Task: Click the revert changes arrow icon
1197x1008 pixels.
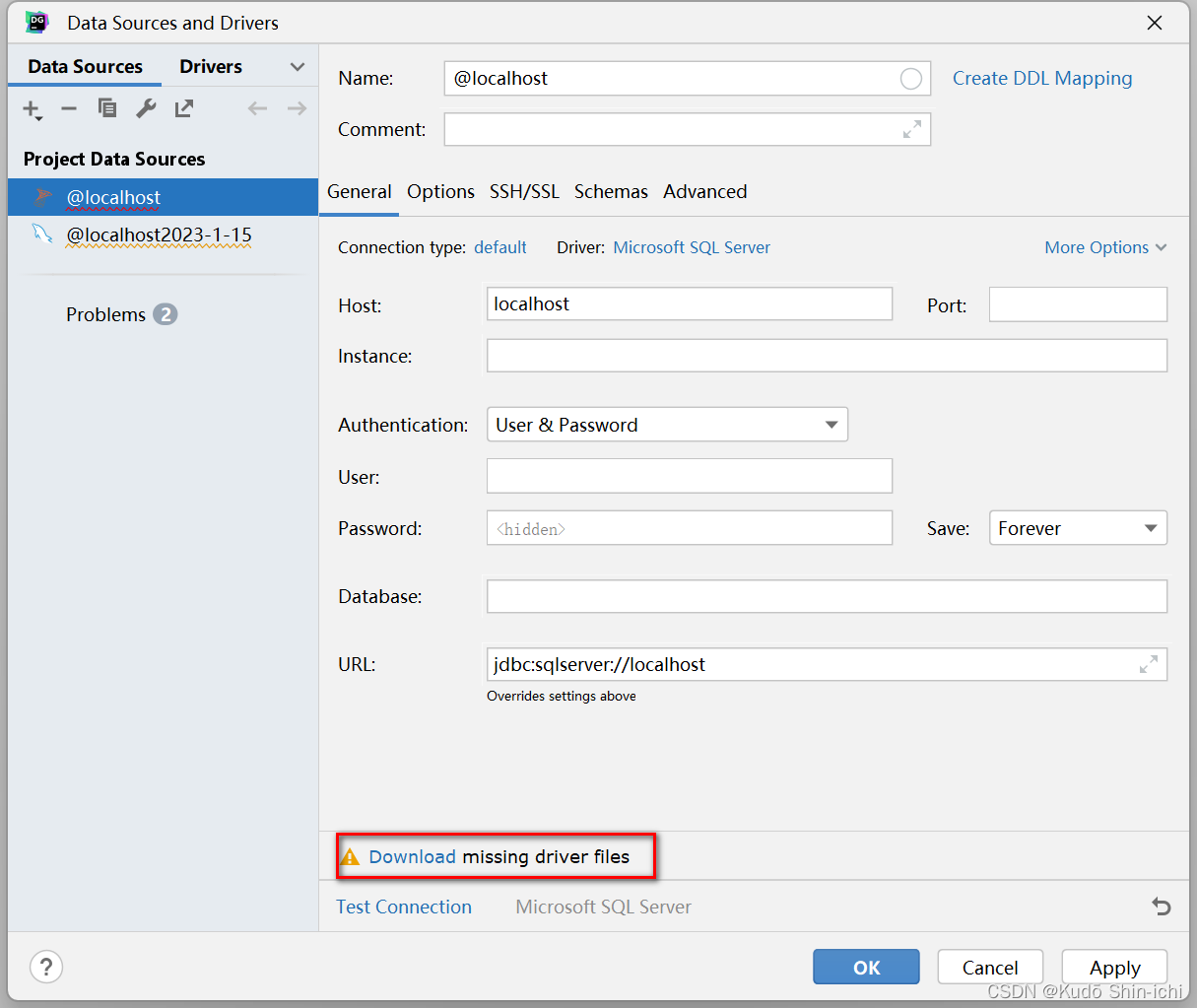Action: tap(1162, 907)
